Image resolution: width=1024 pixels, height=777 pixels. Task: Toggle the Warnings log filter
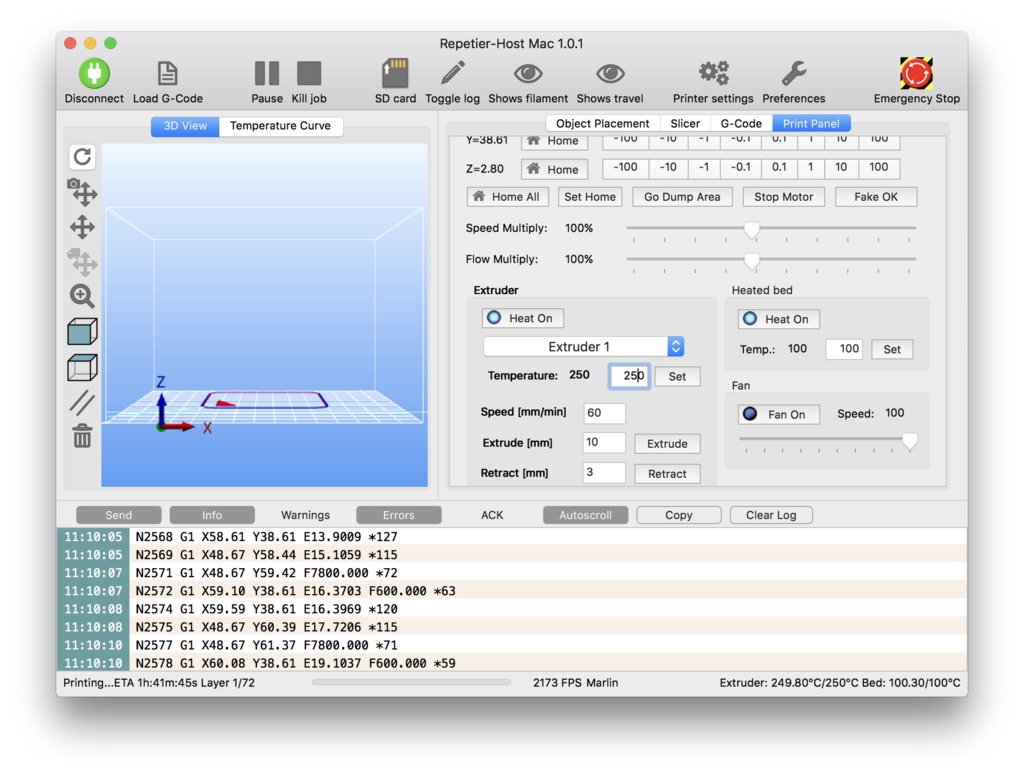(306, 515)
